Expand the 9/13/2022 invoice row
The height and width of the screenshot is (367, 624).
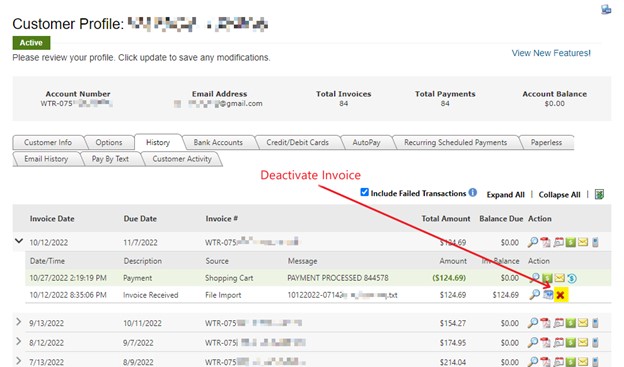[19, 322]
